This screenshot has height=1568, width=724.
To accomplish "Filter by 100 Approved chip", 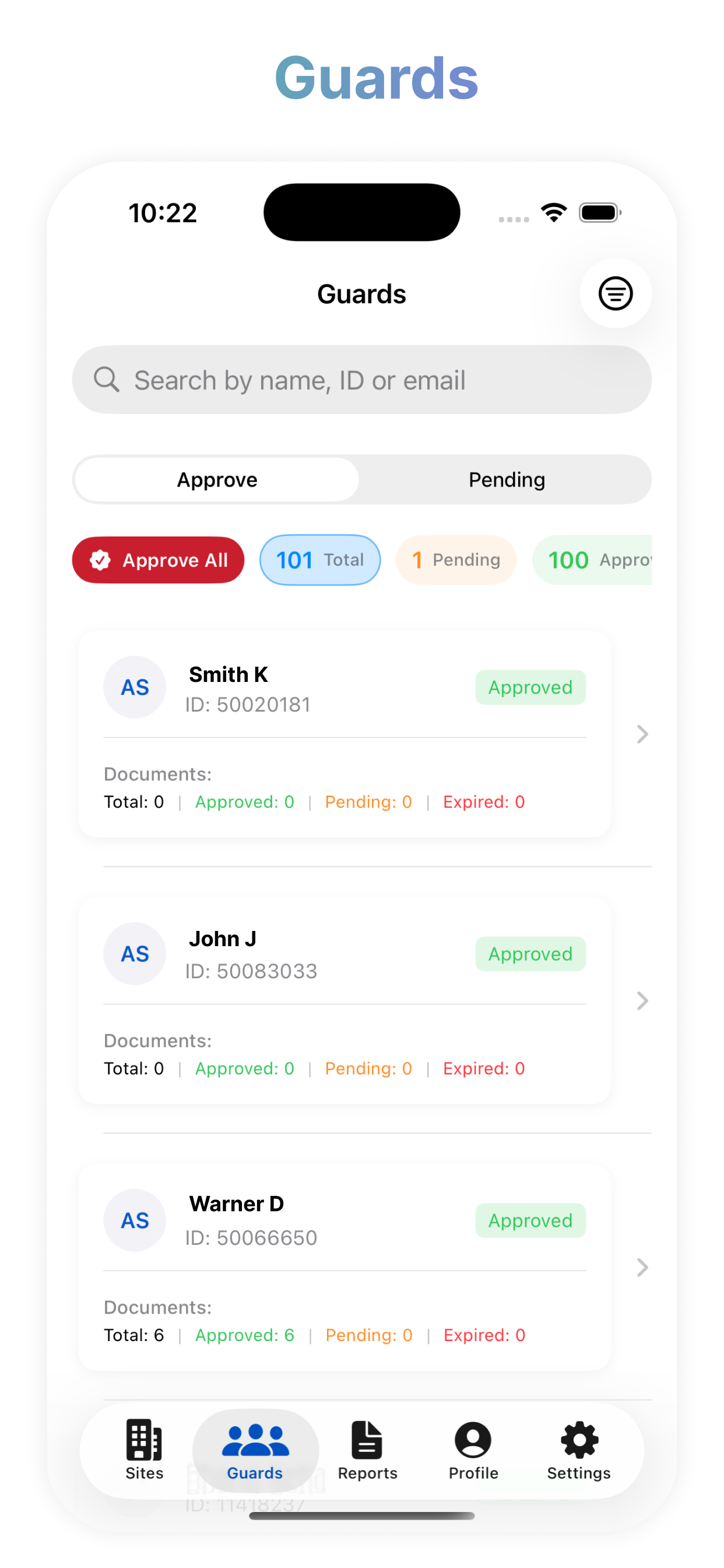I will pos(592,560).
